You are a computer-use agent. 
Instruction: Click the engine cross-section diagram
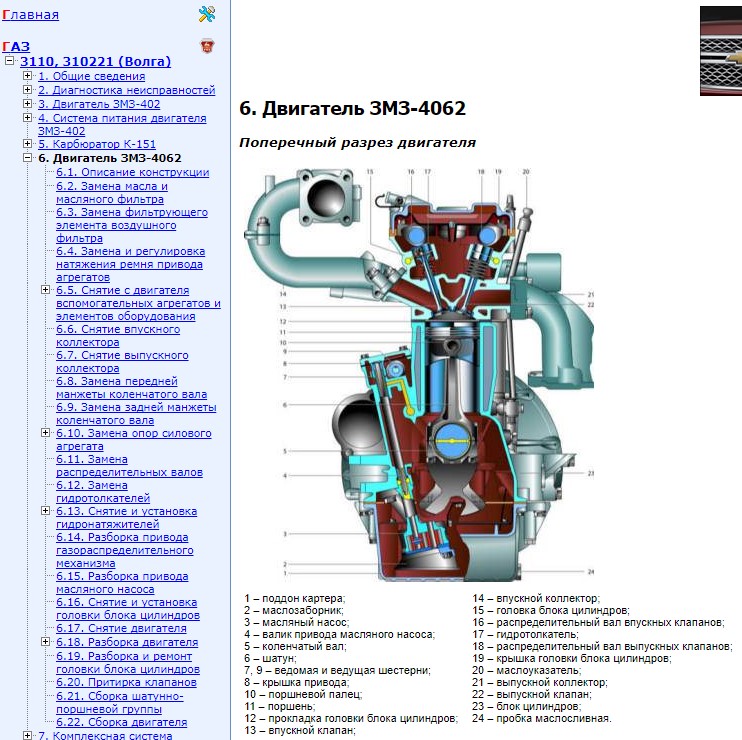[419, 374]
